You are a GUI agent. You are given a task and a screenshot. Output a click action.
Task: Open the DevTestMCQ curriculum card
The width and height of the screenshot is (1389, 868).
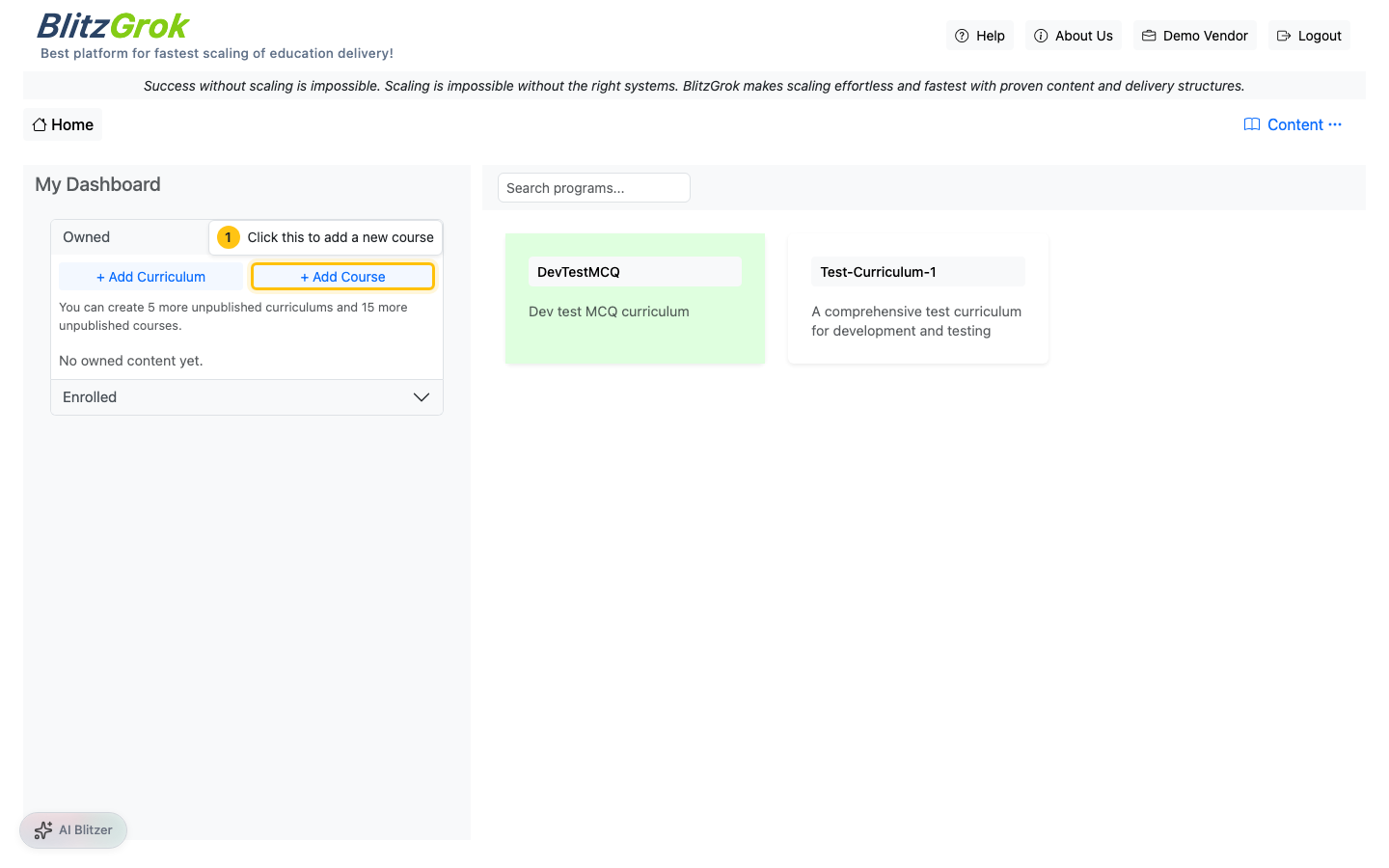point(635,298)
